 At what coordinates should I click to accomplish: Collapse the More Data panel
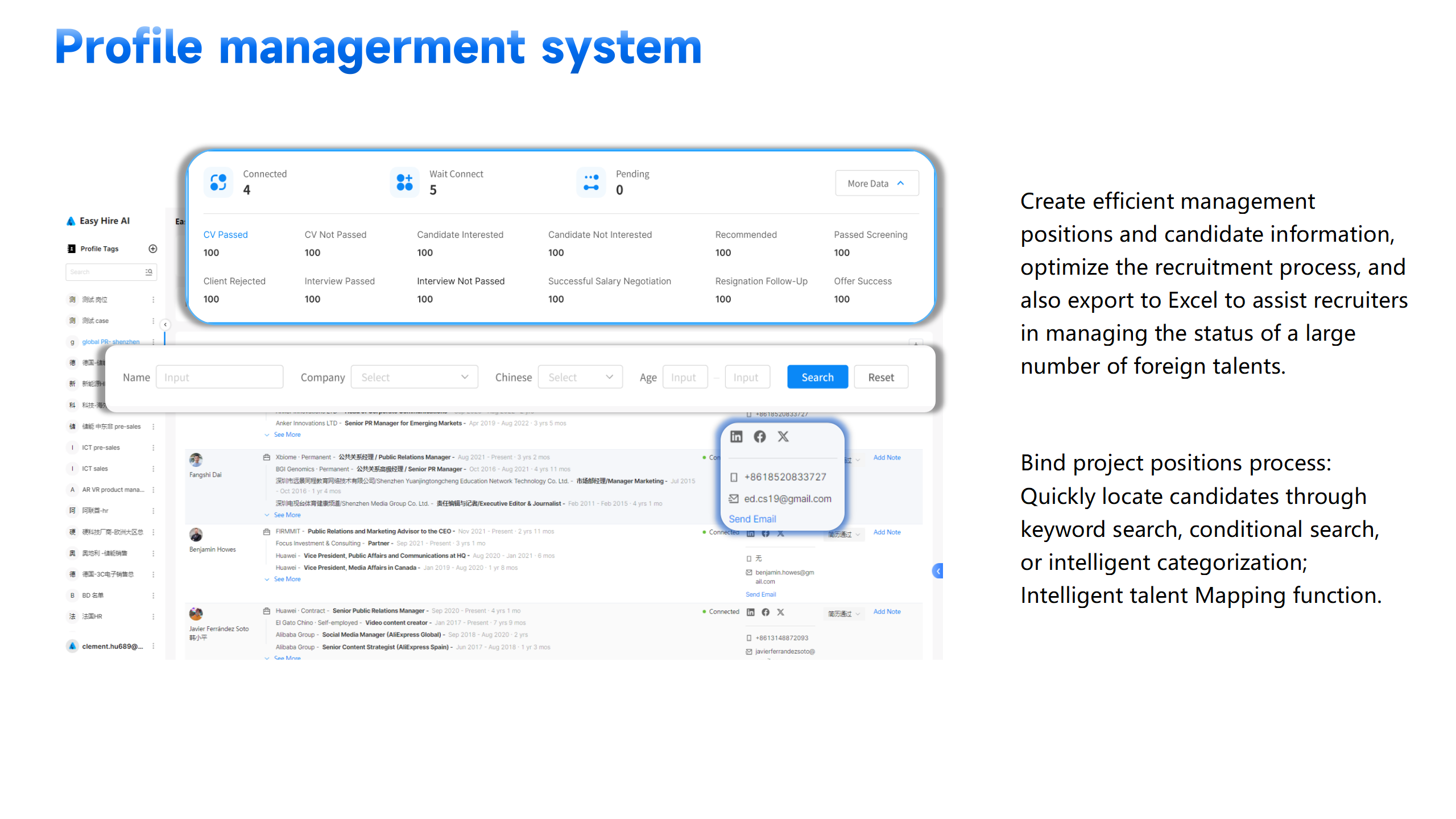(x=876, y=183)
